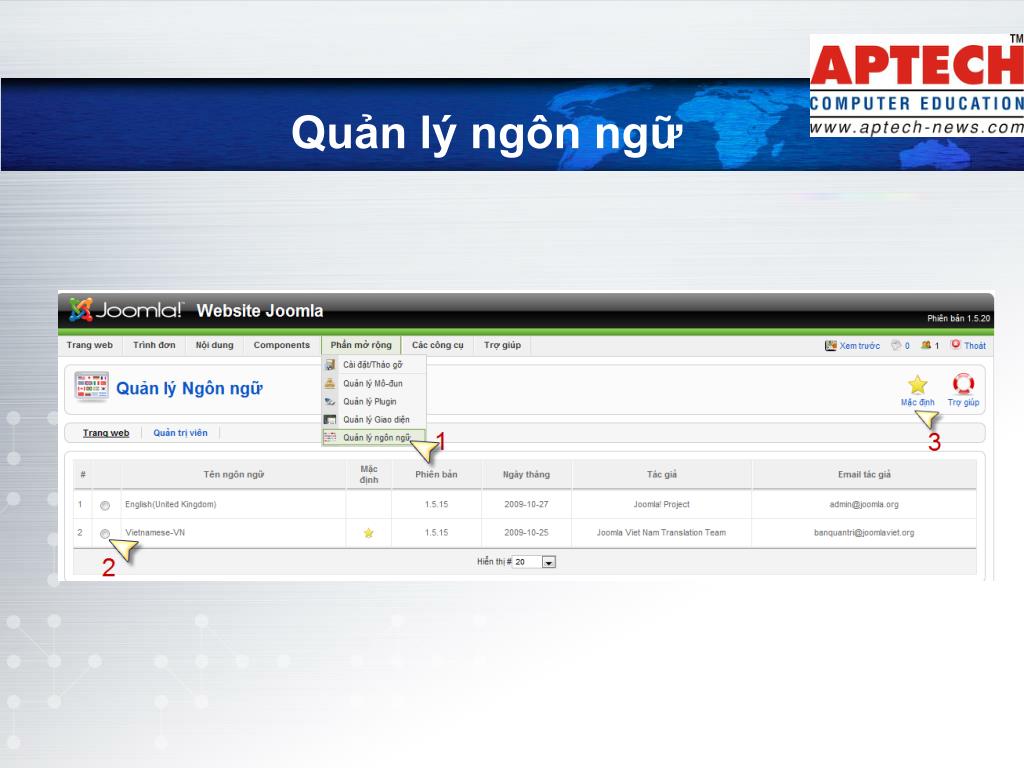The height and width of the screenshot is (768, 1024).
Task: Click the Thoát logout link
Action: click(x=975, y=345)
